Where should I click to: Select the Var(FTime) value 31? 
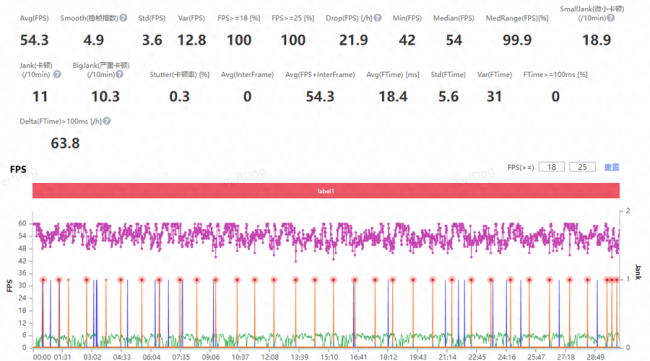[x=494, y=97]
